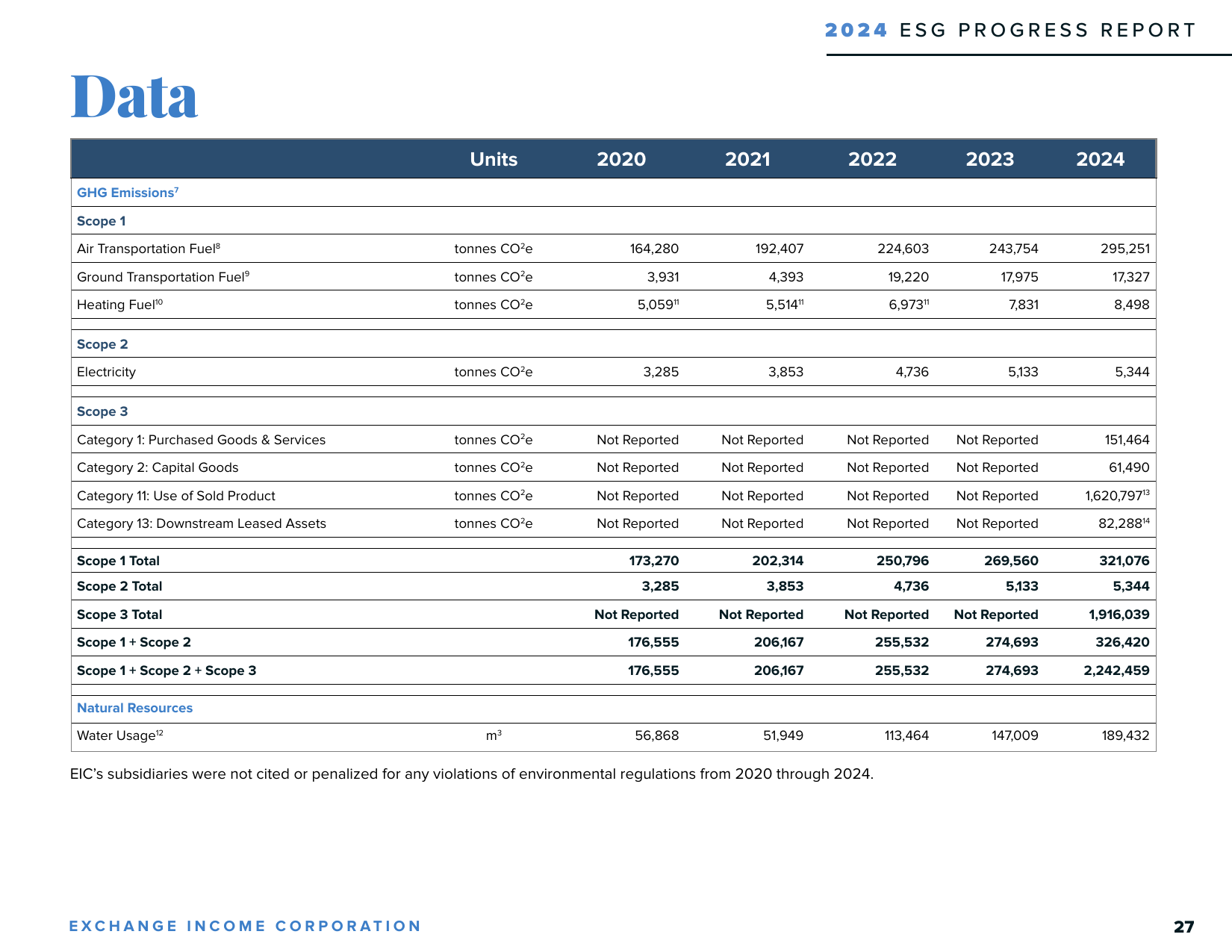The image size is (1232, 952).
Task: Click the 'GHG Emissions' section label
Action: [x=128, y=193]
